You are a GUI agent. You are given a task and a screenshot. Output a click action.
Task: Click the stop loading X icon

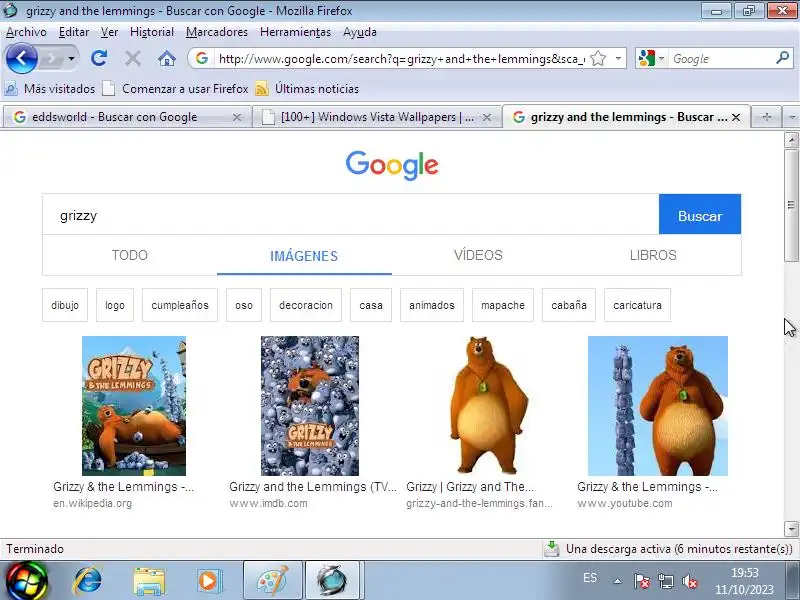tap(133, 59)
